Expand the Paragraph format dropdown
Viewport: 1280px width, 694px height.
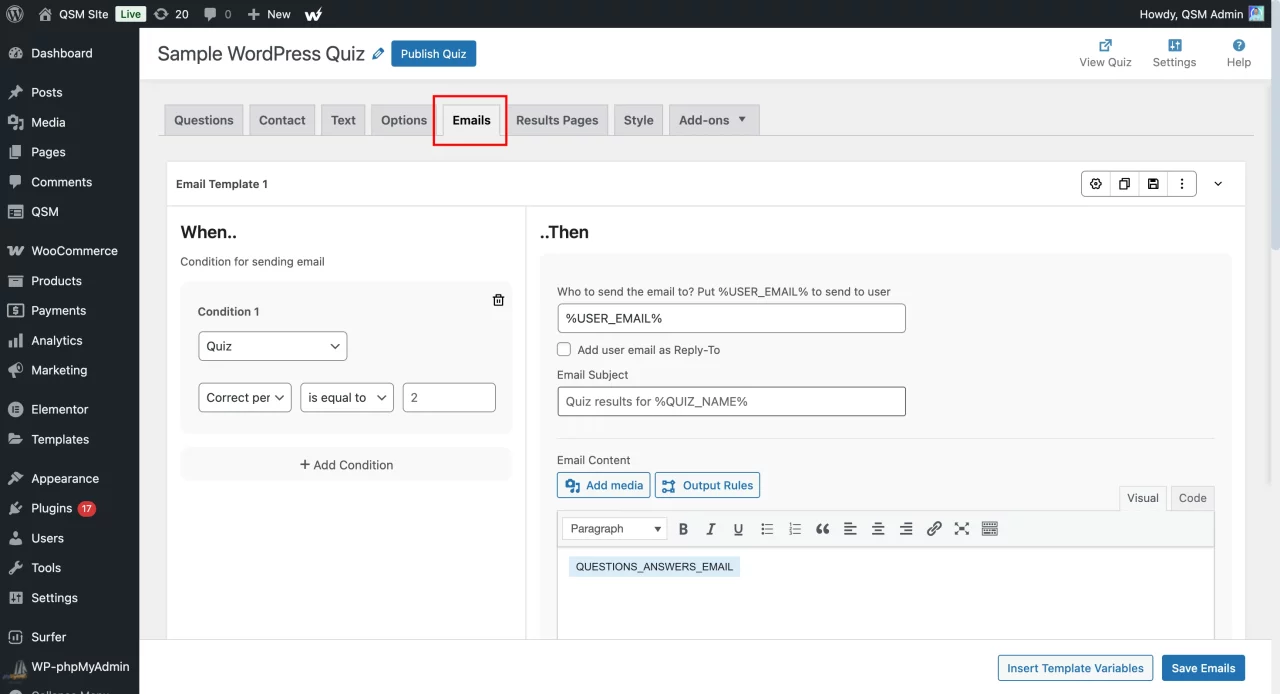[615, 529]
